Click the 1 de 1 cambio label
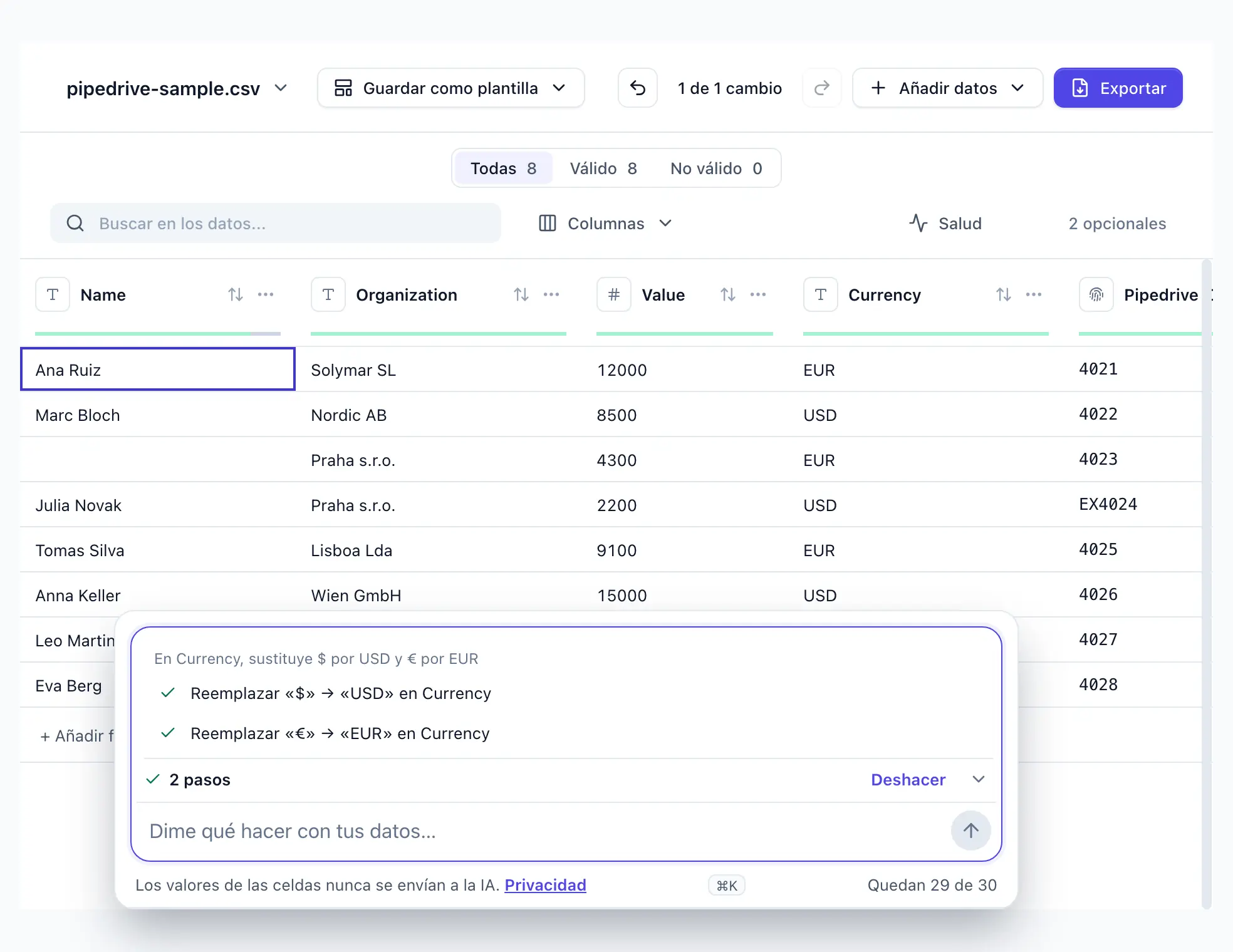This screenshot has height=952, width=1233. click(x=730, y=88)
